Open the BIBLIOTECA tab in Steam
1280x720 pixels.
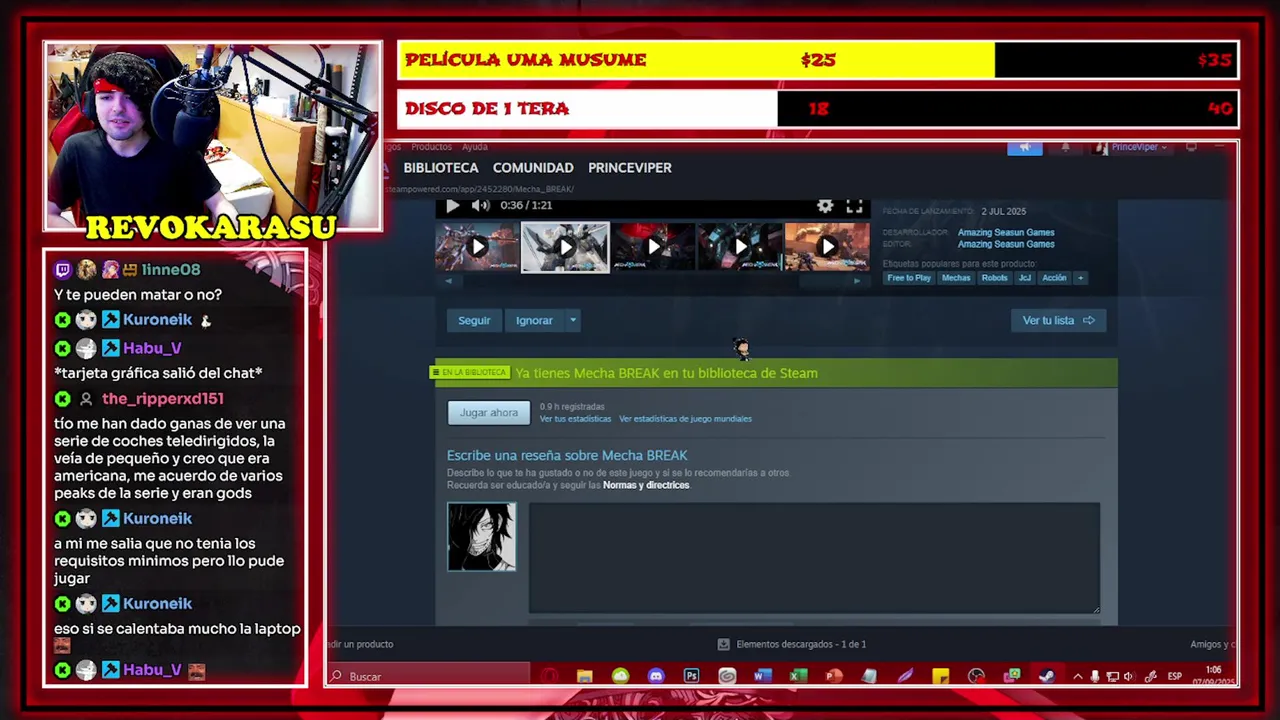click(441, 168)
